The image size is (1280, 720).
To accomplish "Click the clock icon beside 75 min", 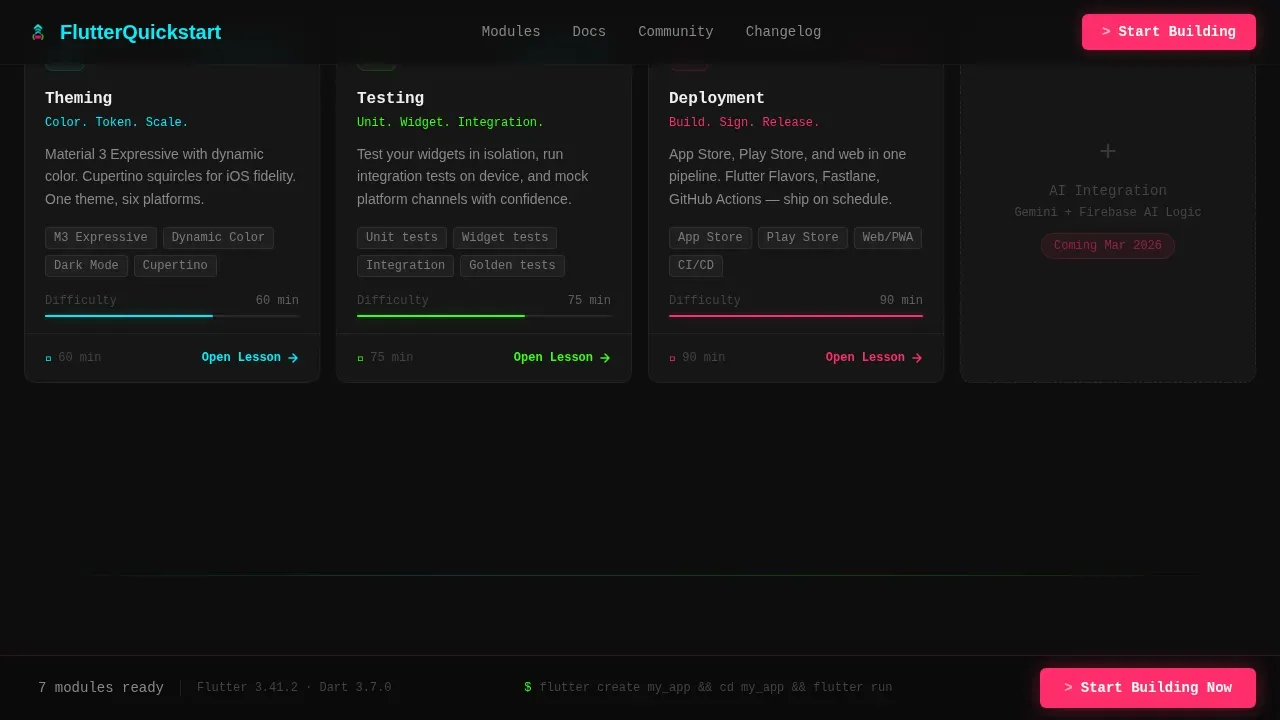I will [x=360, y=358].
